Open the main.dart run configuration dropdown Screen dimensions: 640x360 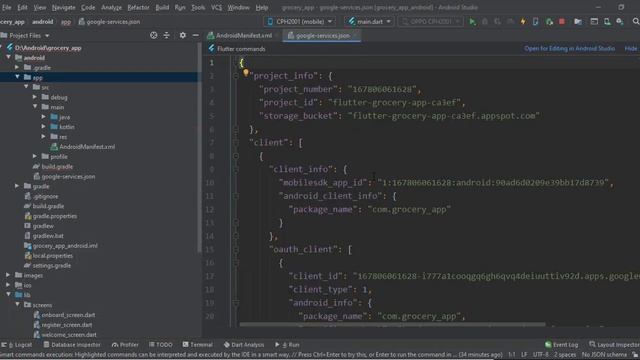(x=370, y=22)
